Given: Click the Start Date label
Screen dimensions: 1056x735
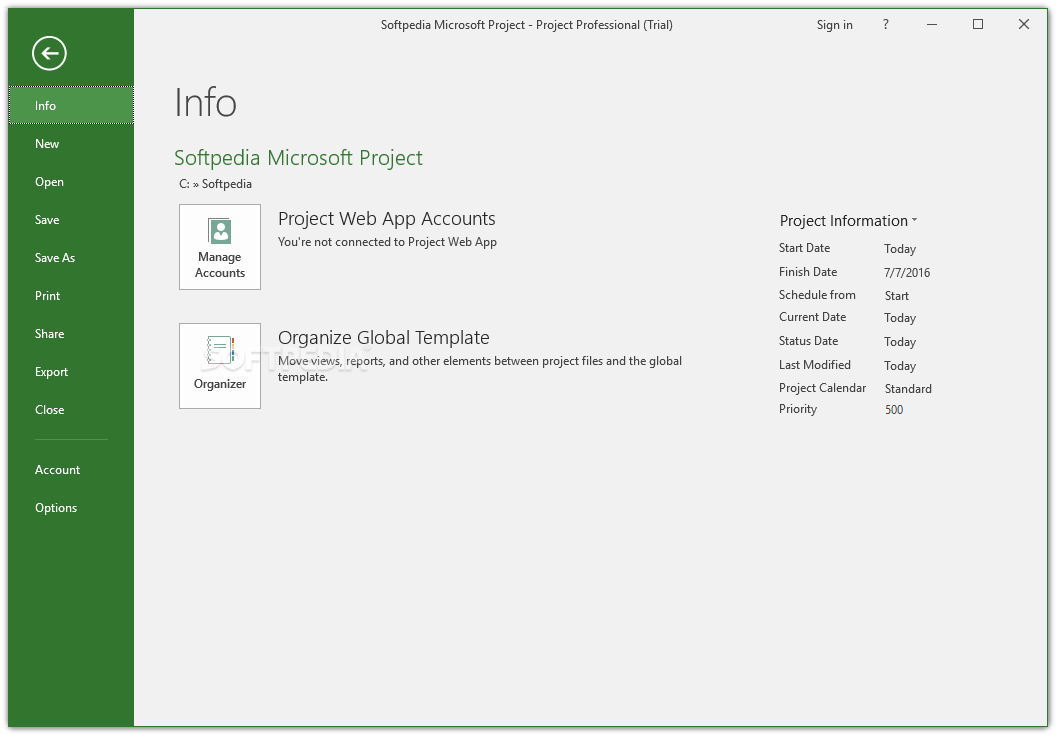Looking at the screenshot, I should pyautogui.click(x=804, y=248).
